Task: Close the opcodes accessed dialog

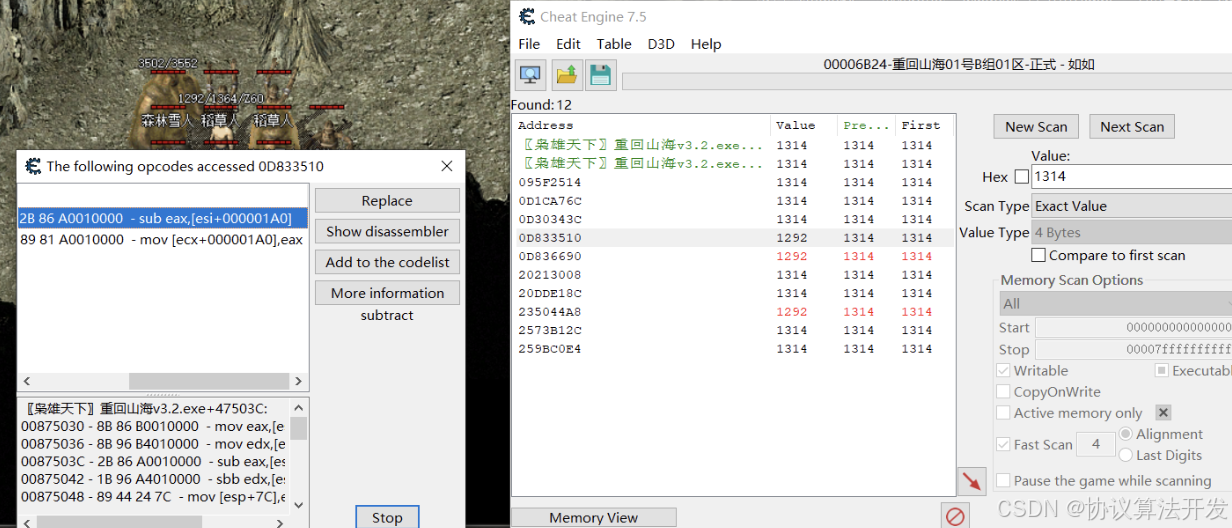Action: (x=447, y=166)
